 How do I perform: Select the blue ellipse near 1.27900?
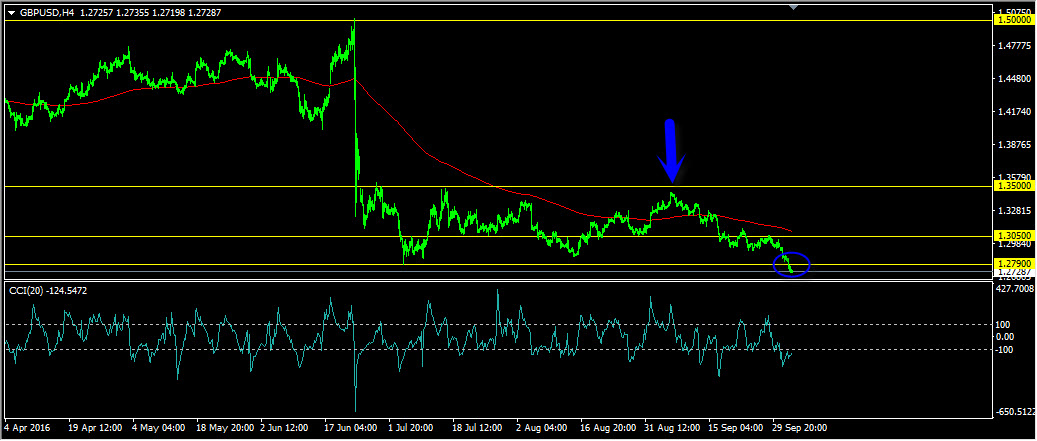tap(792, 264)
